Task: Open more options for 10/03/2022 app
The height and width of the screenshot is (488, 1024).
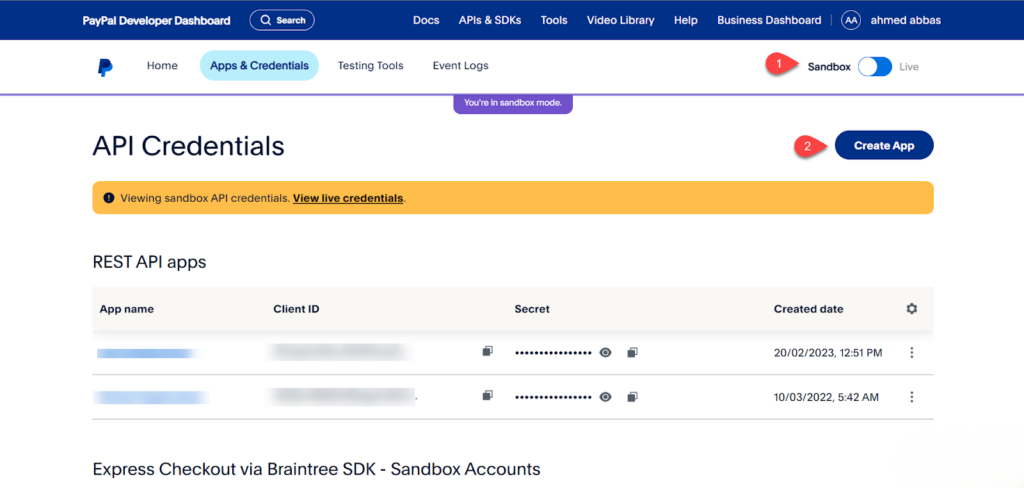Action: point(912,397)
